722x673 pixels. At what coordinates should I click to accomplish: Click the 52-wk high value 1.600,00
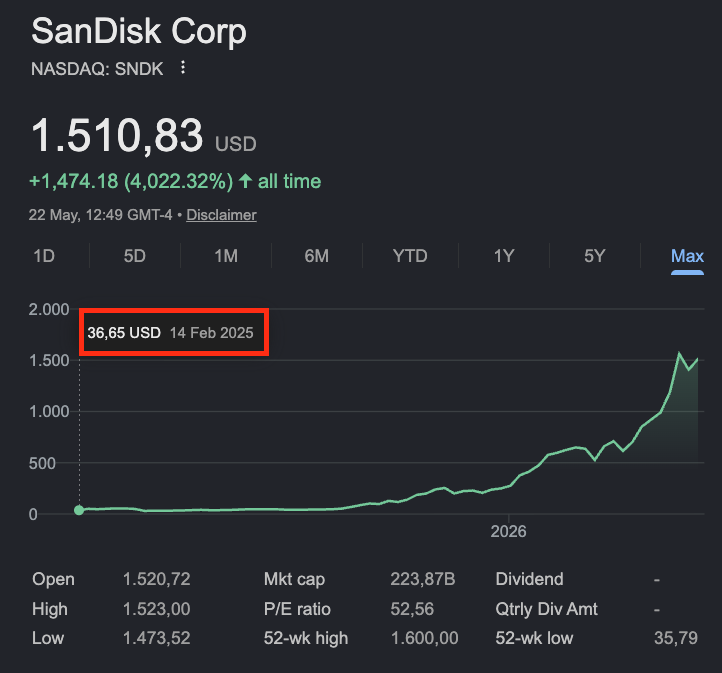[425, 638]
